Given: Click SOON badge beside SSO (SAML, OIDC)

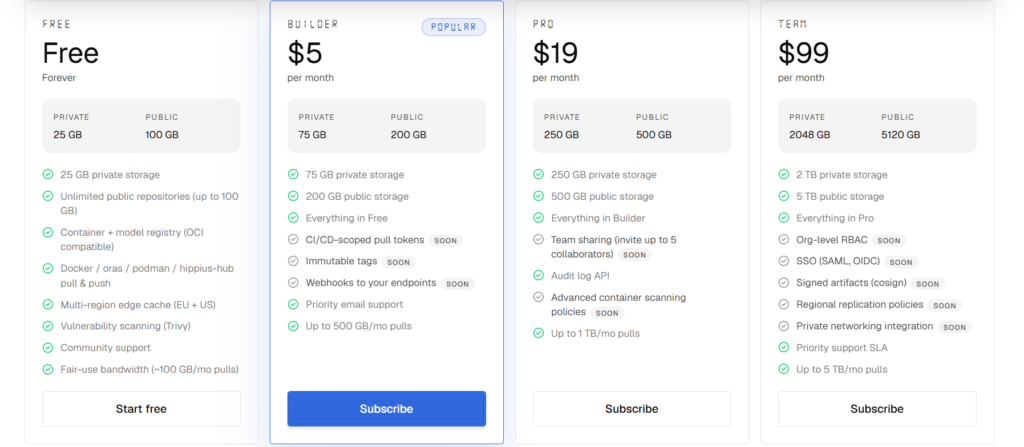Looking at the screenshot, I should pyautogui.click(x=901, y=262).
